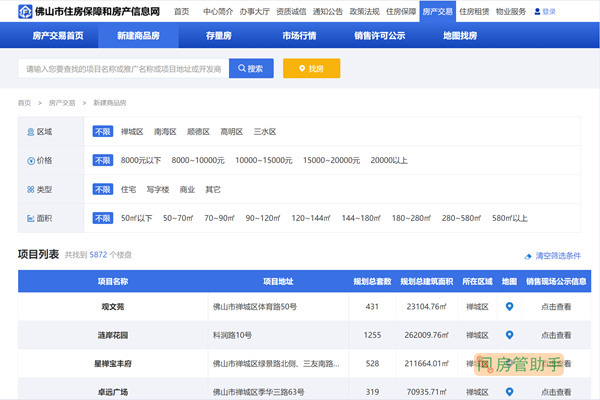Open 政策法规 menu item

tap(364, 11)
